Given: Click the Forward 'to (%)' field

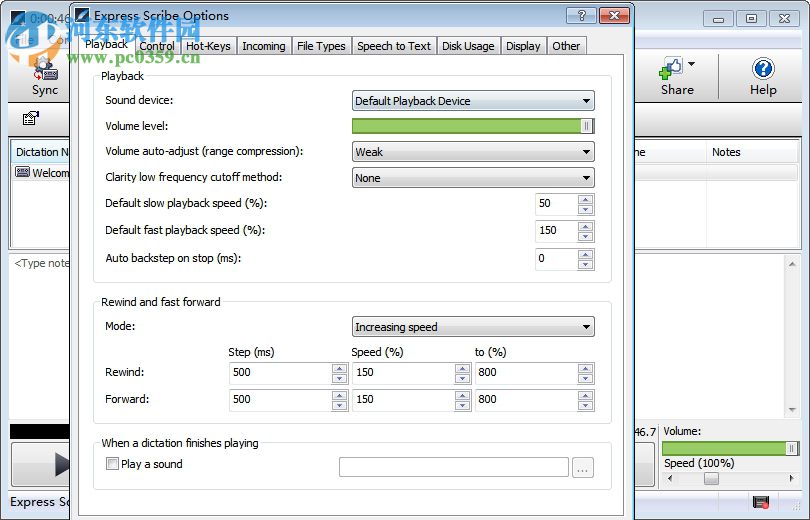Looking at the screenshot, I should tap(526, 400).
